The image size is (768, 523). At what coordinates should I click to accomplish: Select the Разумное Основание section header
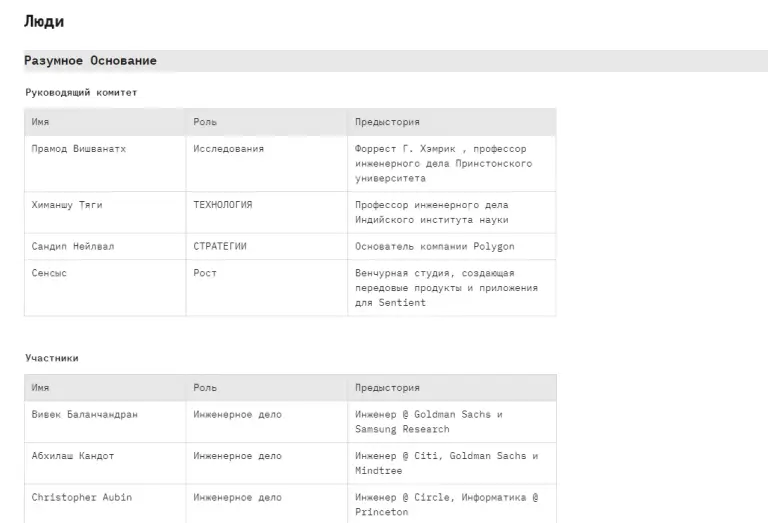pos(90,61)
